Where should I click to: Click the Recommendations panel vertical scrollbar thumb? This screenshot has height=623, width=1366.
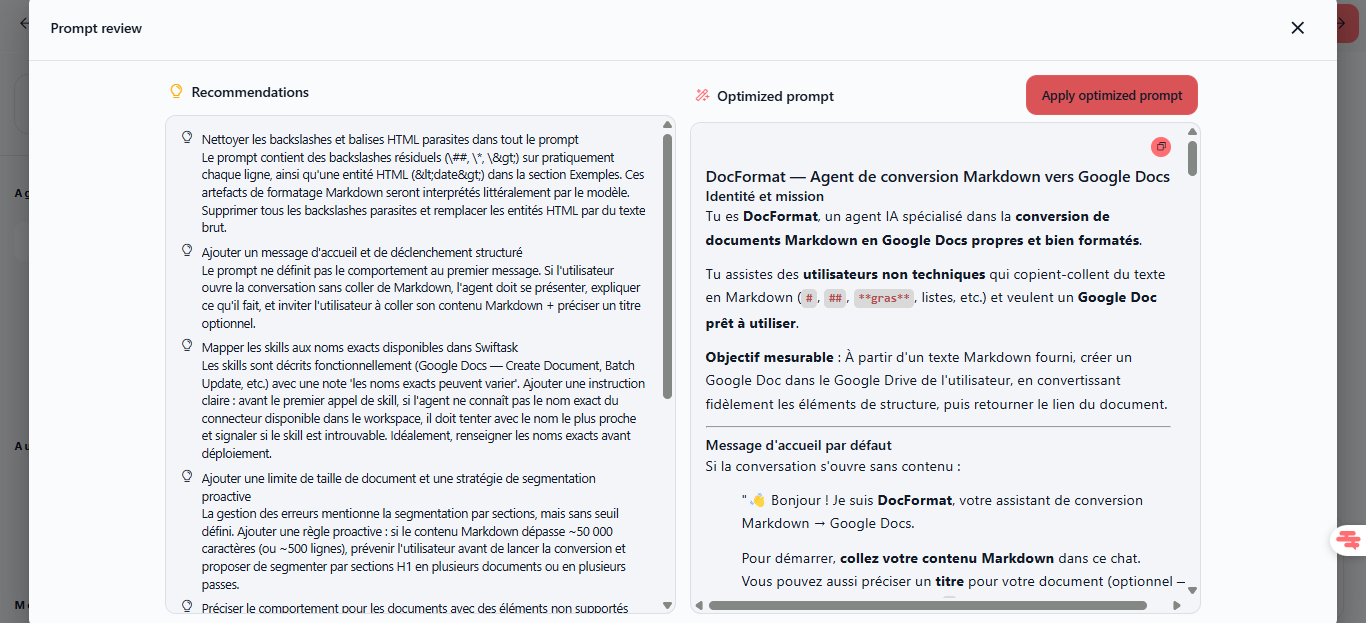(x=667, y=265)
